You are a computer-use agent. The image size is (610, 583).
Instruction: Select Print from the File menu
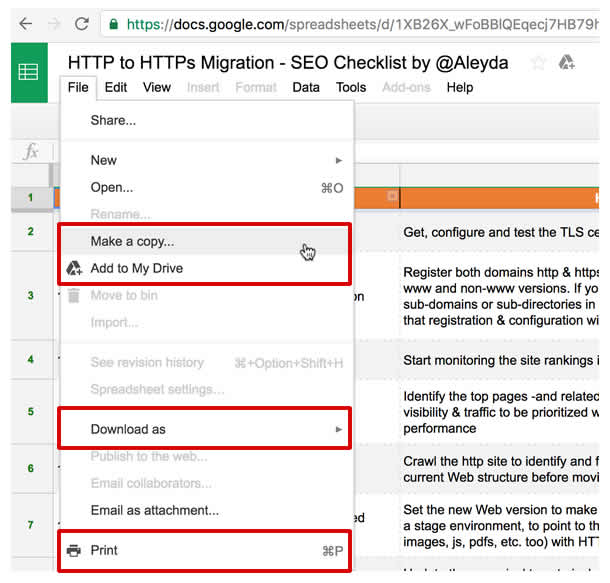[205, 550]
